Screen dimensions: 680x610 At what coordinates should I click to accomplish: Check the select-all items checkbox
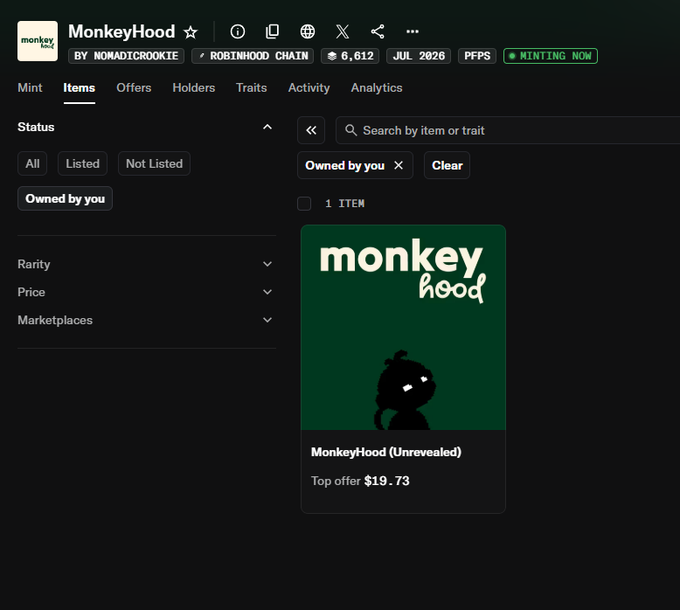tap(304, 203)
